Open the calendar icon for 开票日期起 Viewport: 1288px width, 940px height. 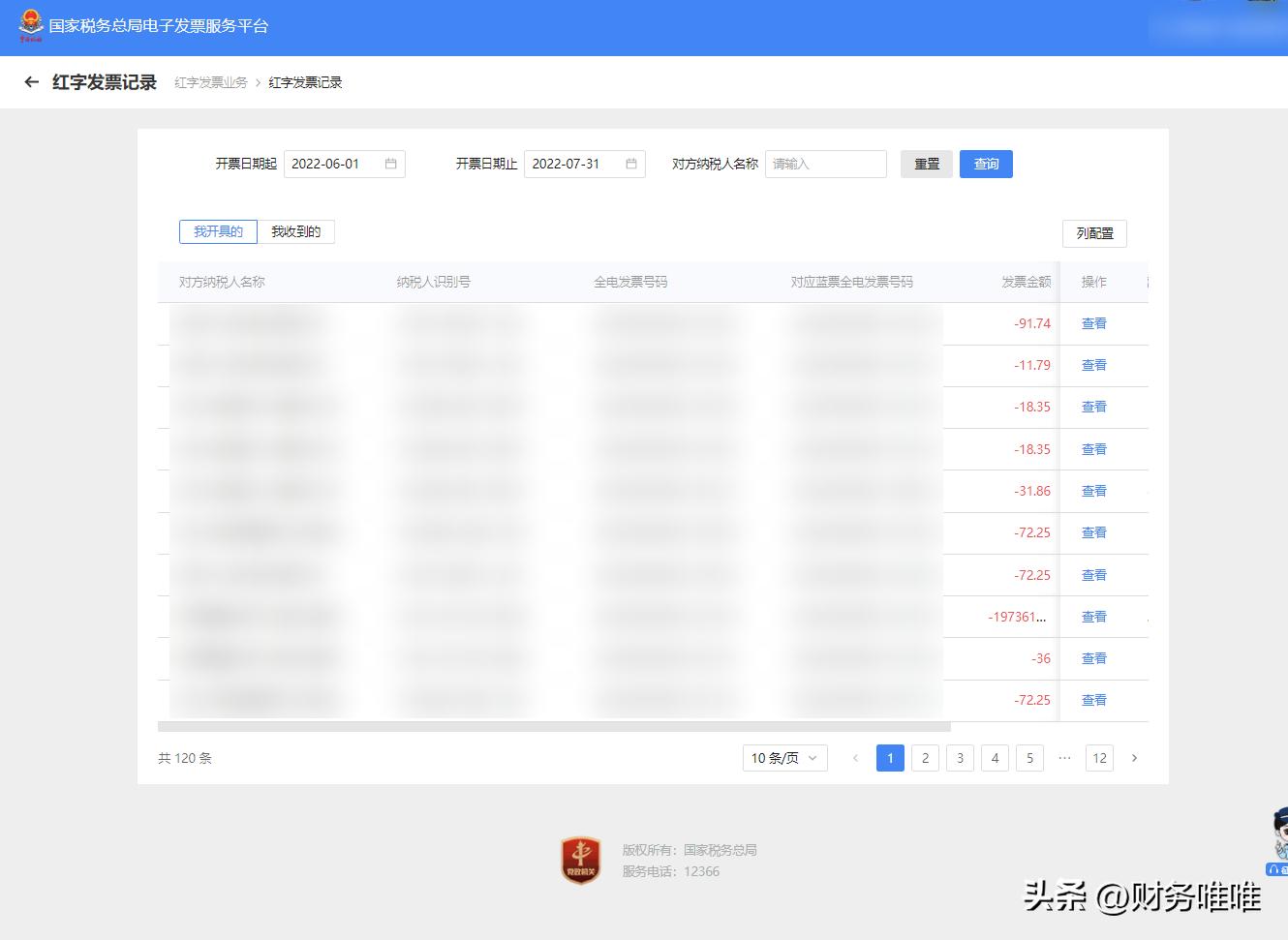tap(391, 164)
